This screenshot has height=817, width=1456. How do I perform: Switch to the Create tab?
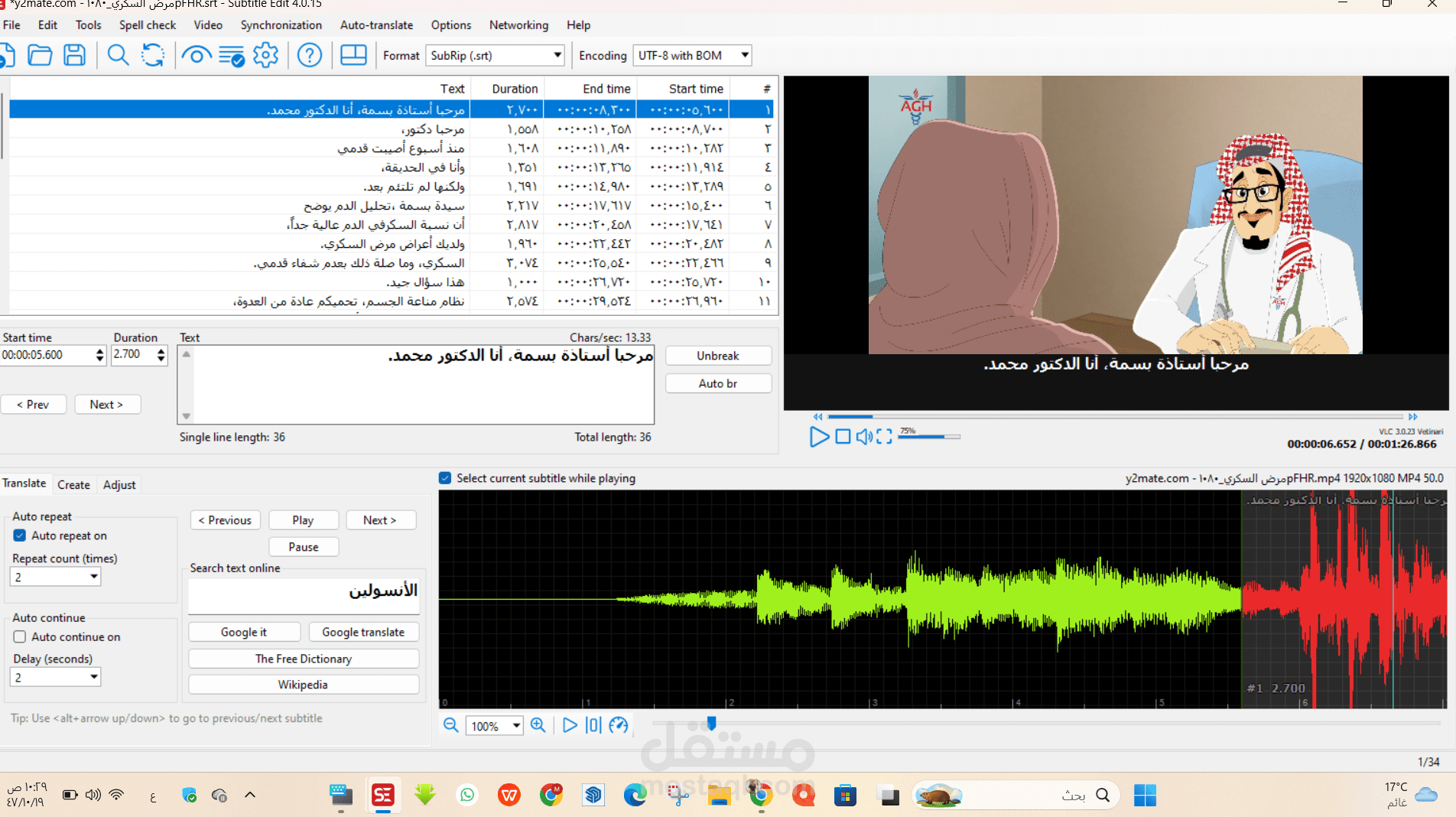[73, 484]
